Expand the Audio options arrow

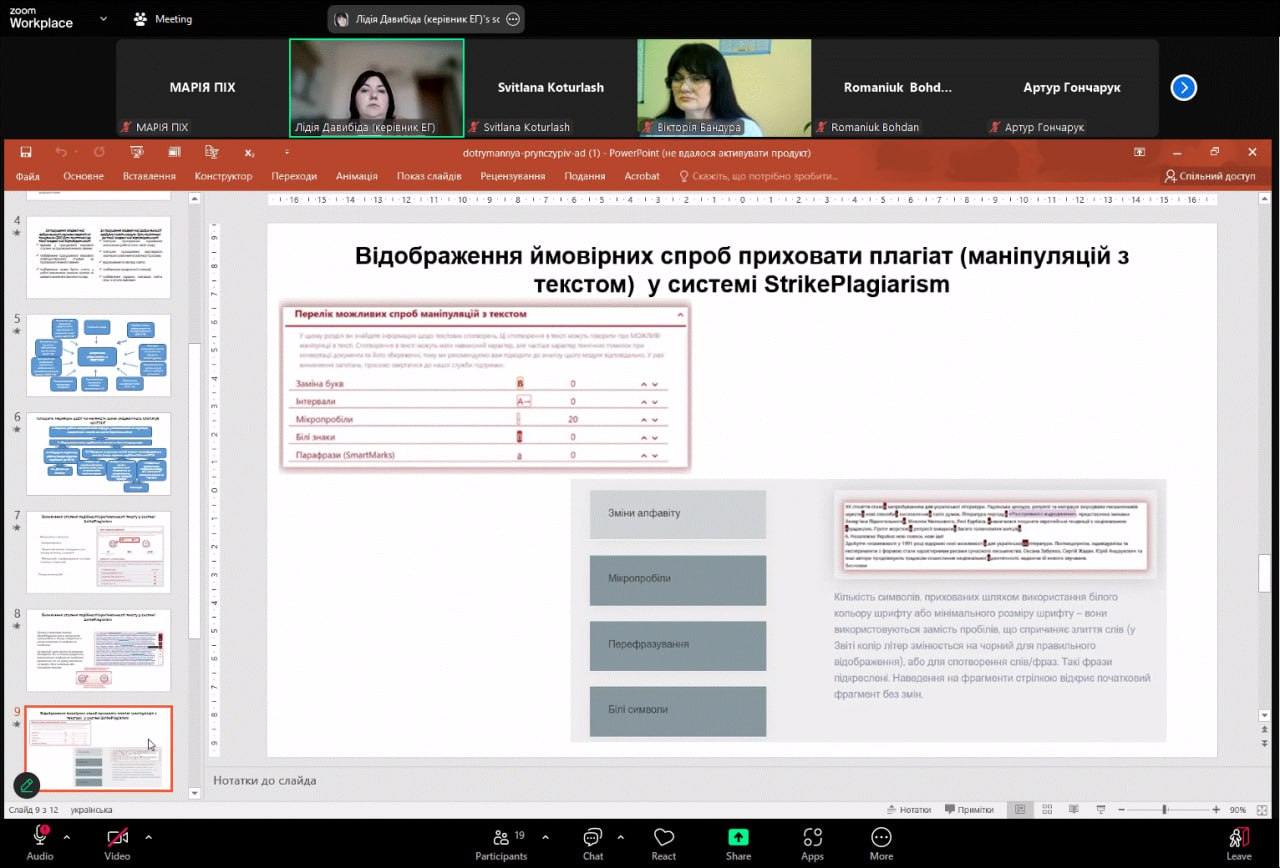67,836
